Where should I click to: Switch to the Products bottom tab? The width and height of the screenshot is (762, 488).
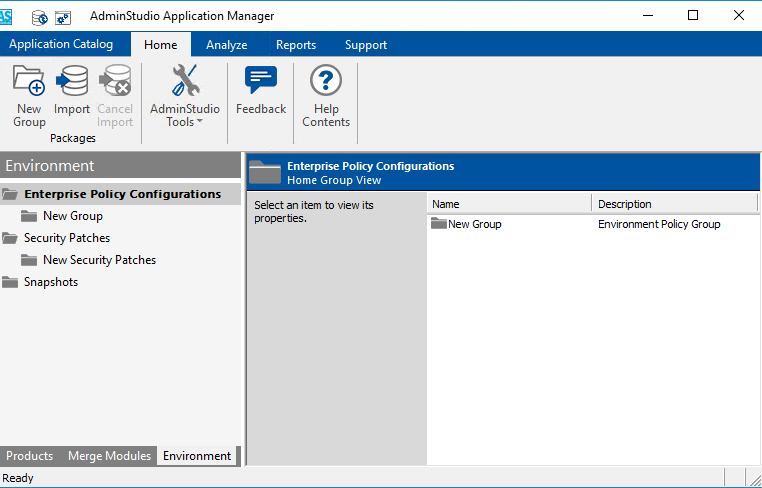click(x=30, y=456)
